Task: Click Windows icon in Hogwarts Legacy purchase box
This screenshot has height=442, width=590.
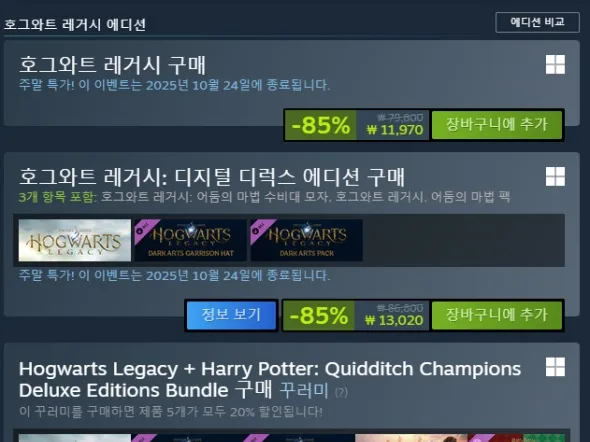Action: pos(555,64)
